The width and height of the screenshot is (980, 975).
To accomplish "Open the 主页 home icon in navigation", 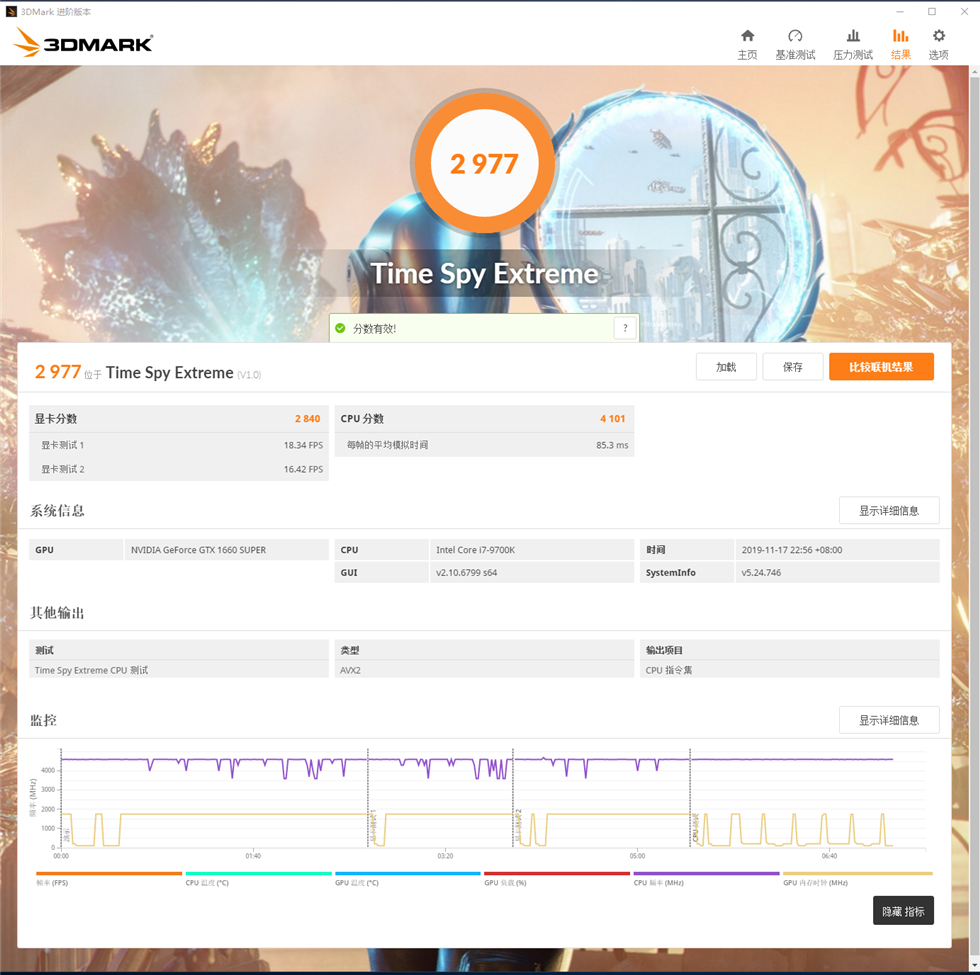I will (747, 43).
